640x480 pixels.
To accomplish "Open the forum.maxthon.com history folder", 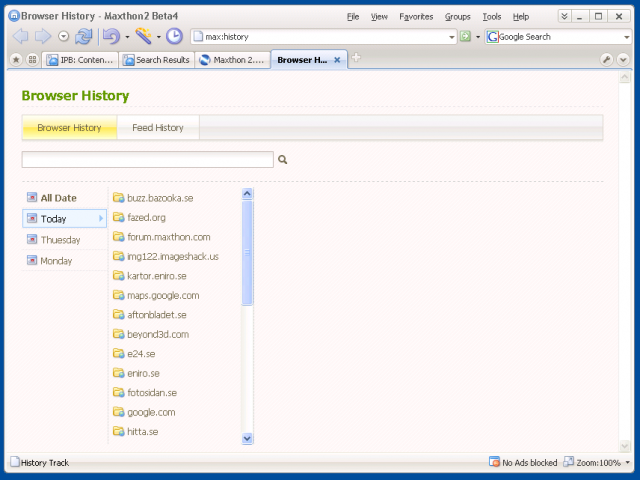I will [x=168, y=237].
